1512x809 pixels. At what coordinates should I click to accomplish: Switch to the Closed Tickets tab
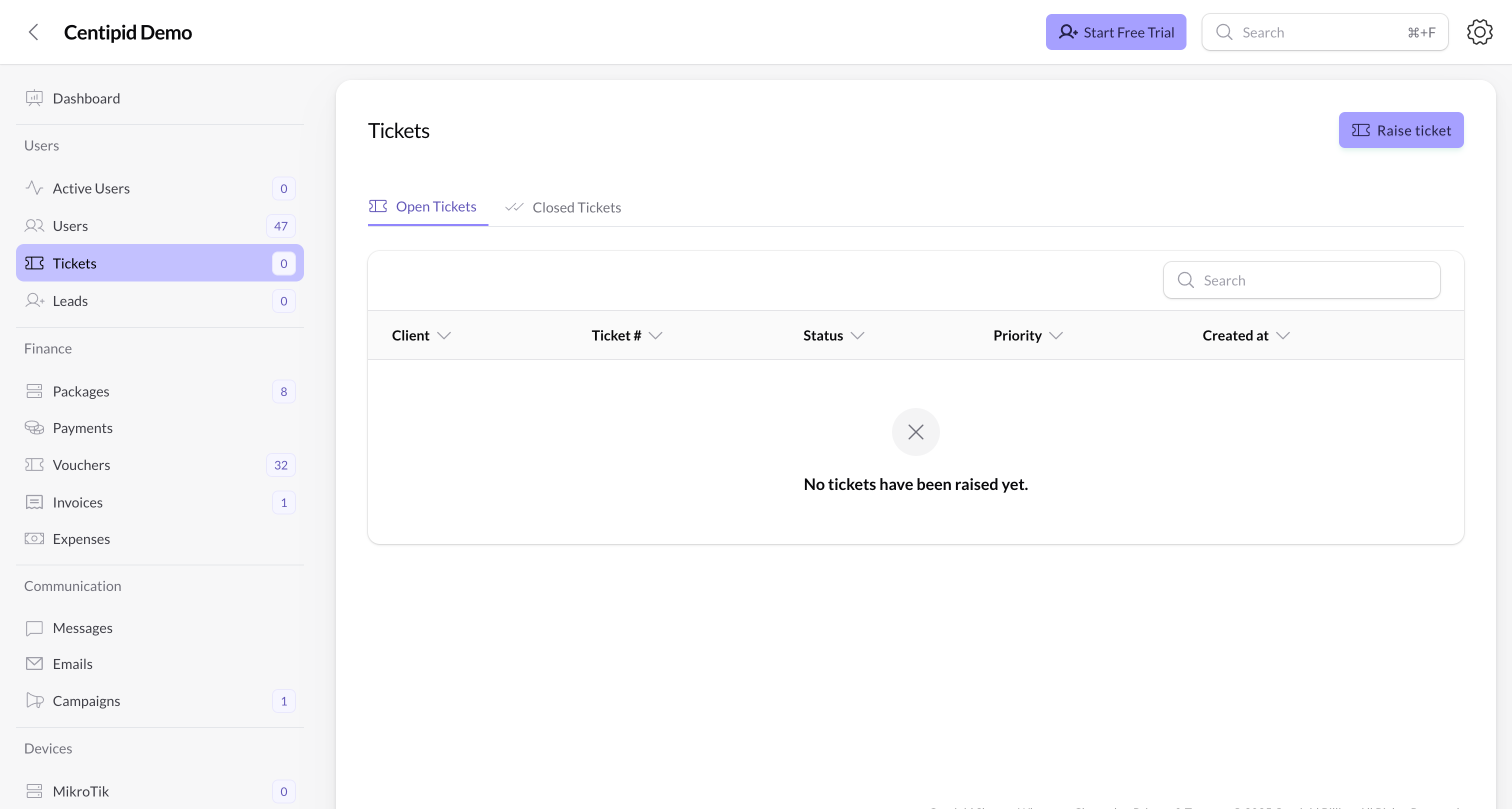click(576, 206)
